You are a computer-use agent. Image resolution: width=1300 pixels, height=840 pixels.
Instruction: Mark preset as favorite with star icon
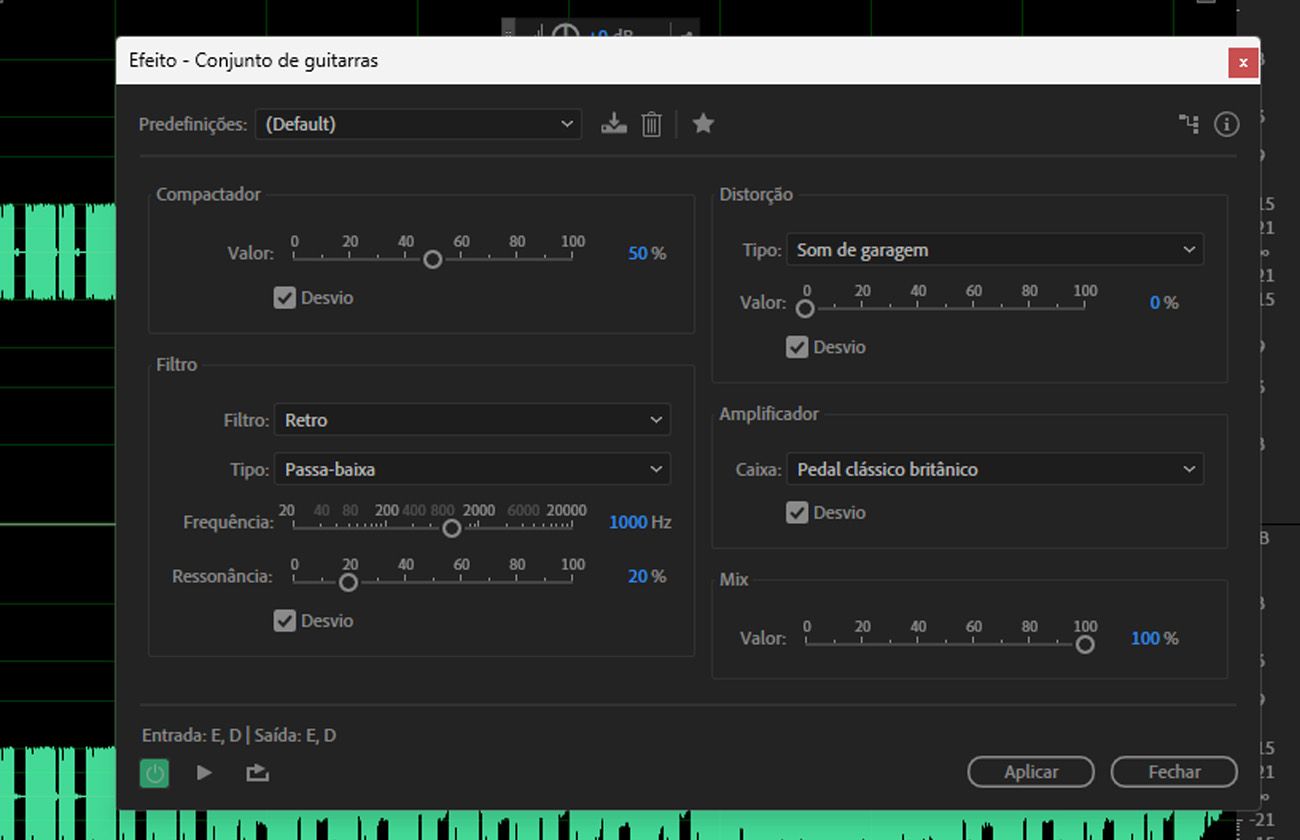click(703, 123)
